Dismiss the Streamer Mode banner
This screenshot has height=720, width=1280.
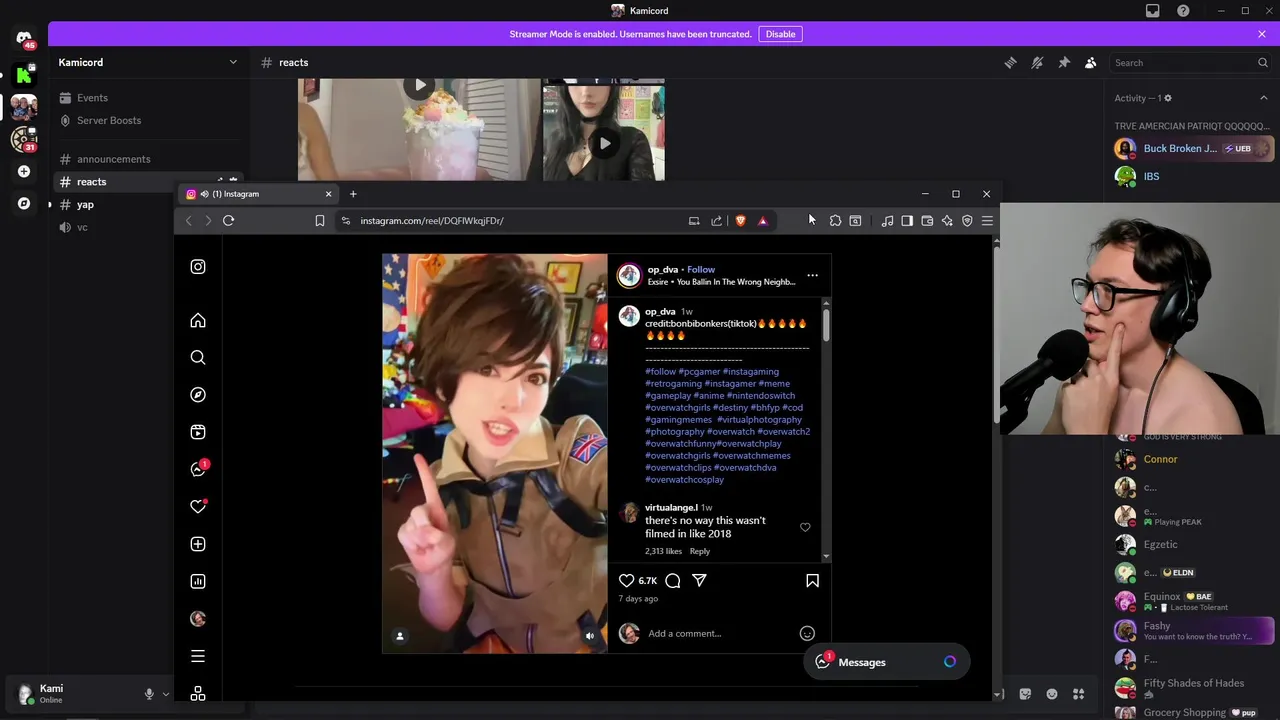1262,34
